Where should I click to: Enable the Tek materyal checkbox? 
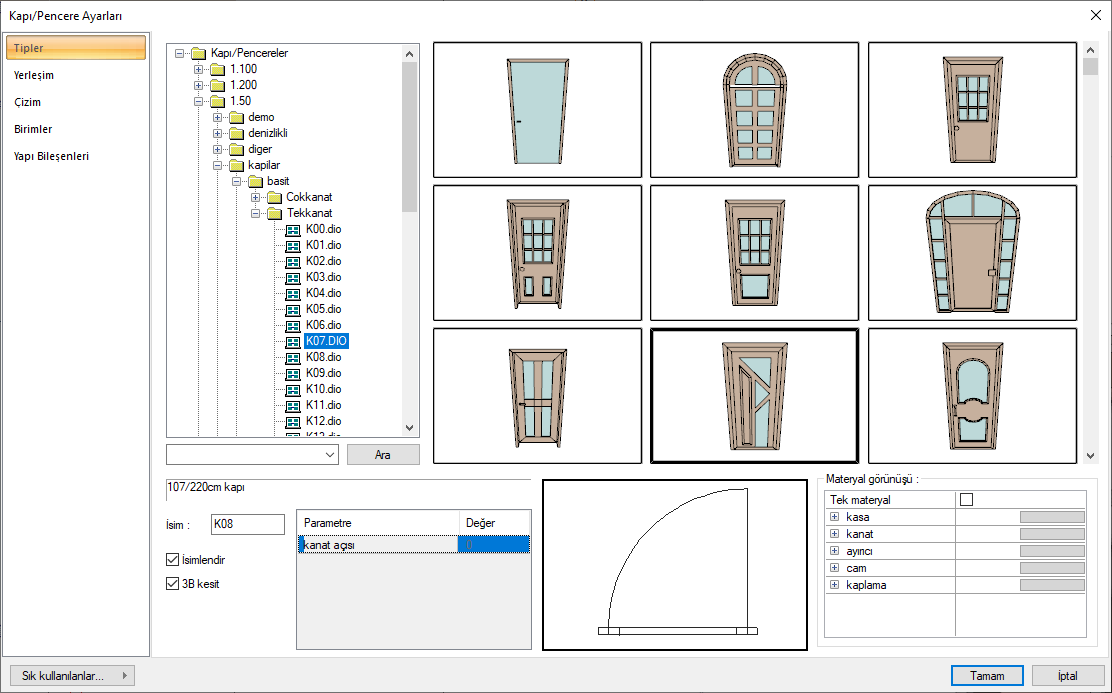(966, 500)
